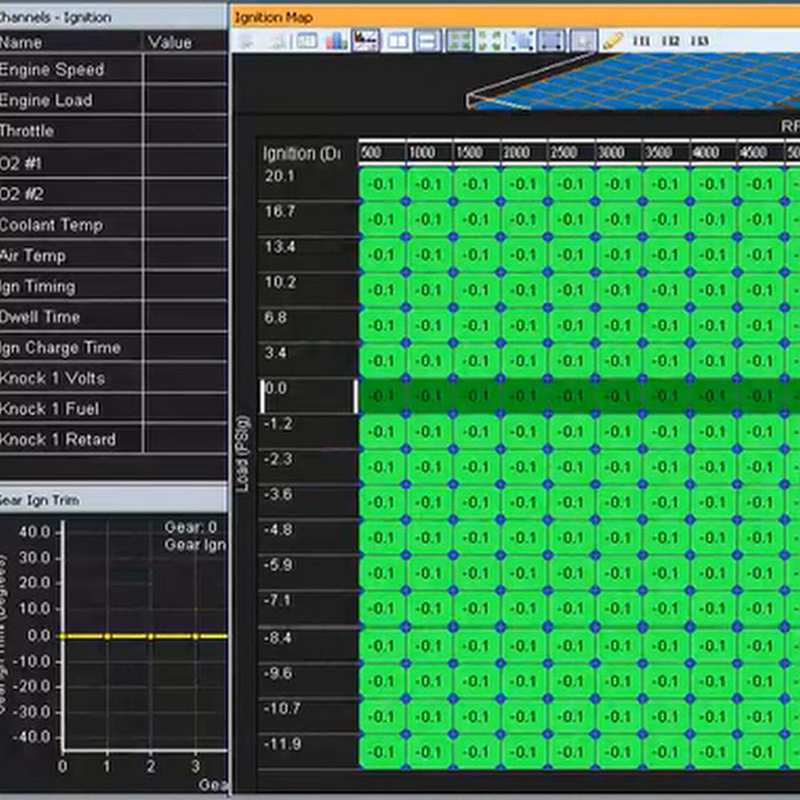Click the green expand arrows icon
800x800 pixels.
point(490,41)
